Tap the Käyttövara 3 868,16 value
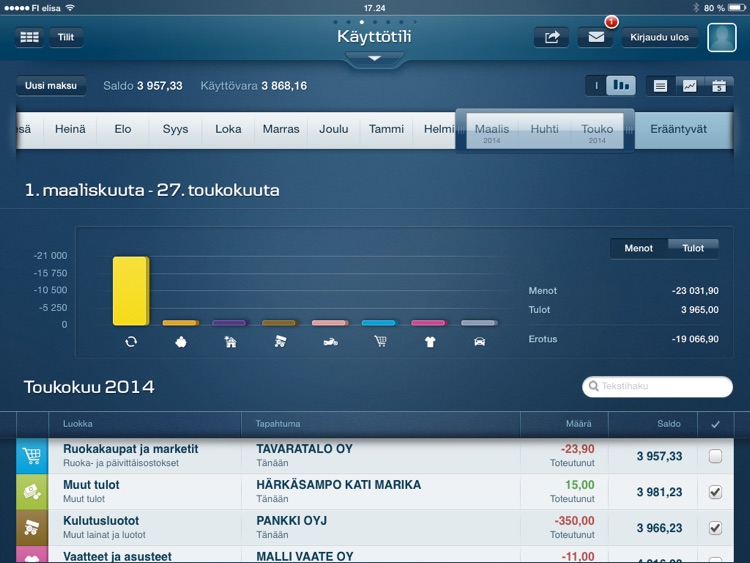Image resolution: width=750 pixels, height=563 pixels. [x=254, y=86]
